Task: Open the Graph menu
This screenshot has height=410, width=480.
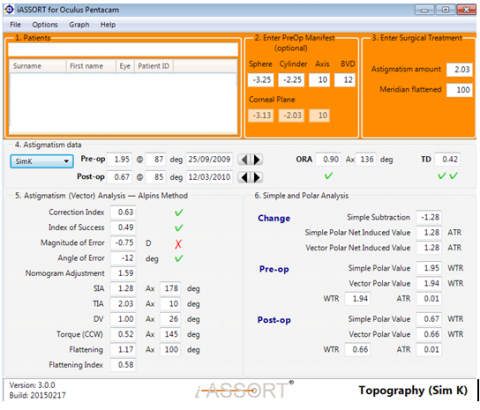Action: 79,25
